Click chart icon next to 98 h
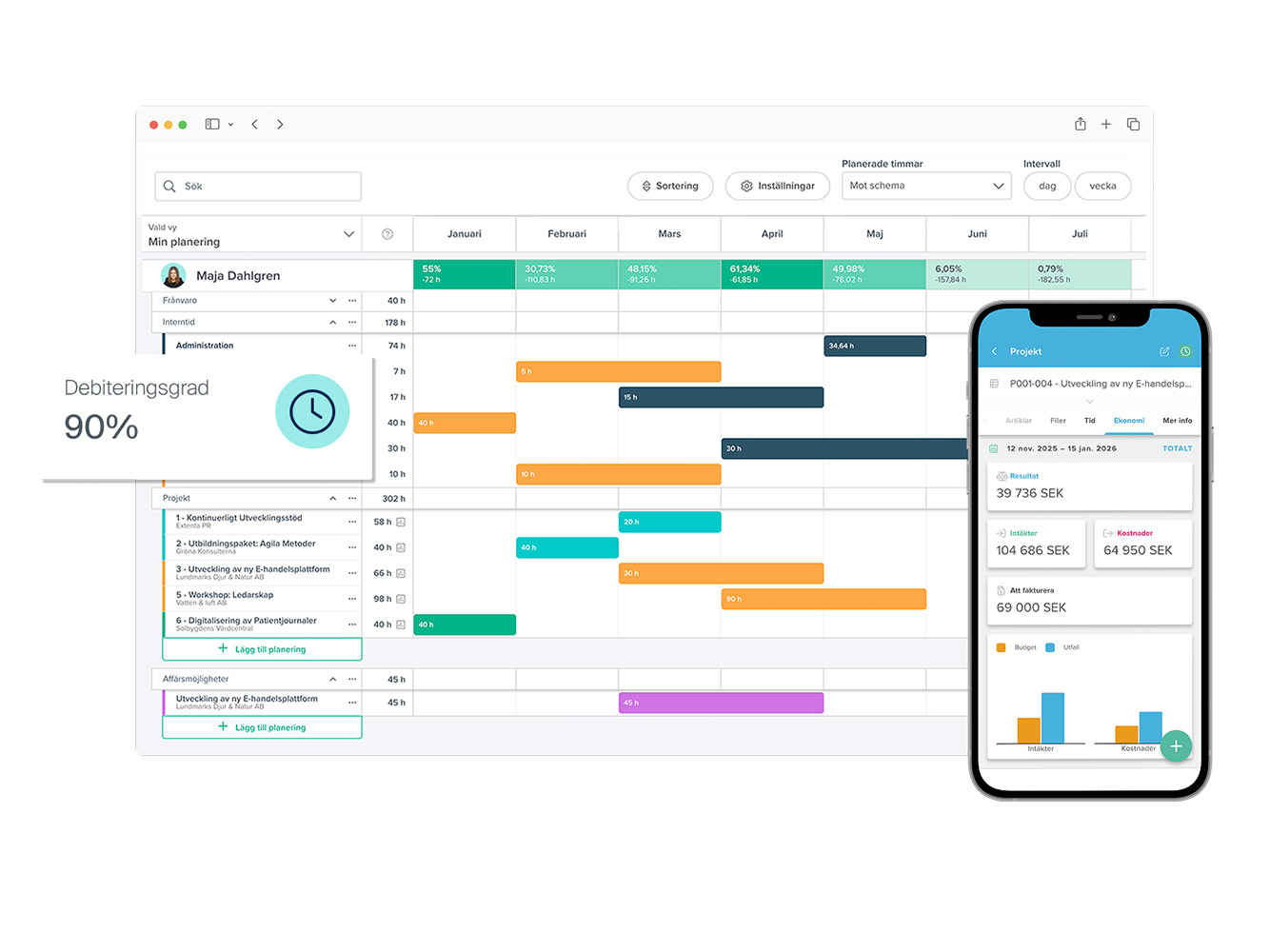 [x=401, y=599]
